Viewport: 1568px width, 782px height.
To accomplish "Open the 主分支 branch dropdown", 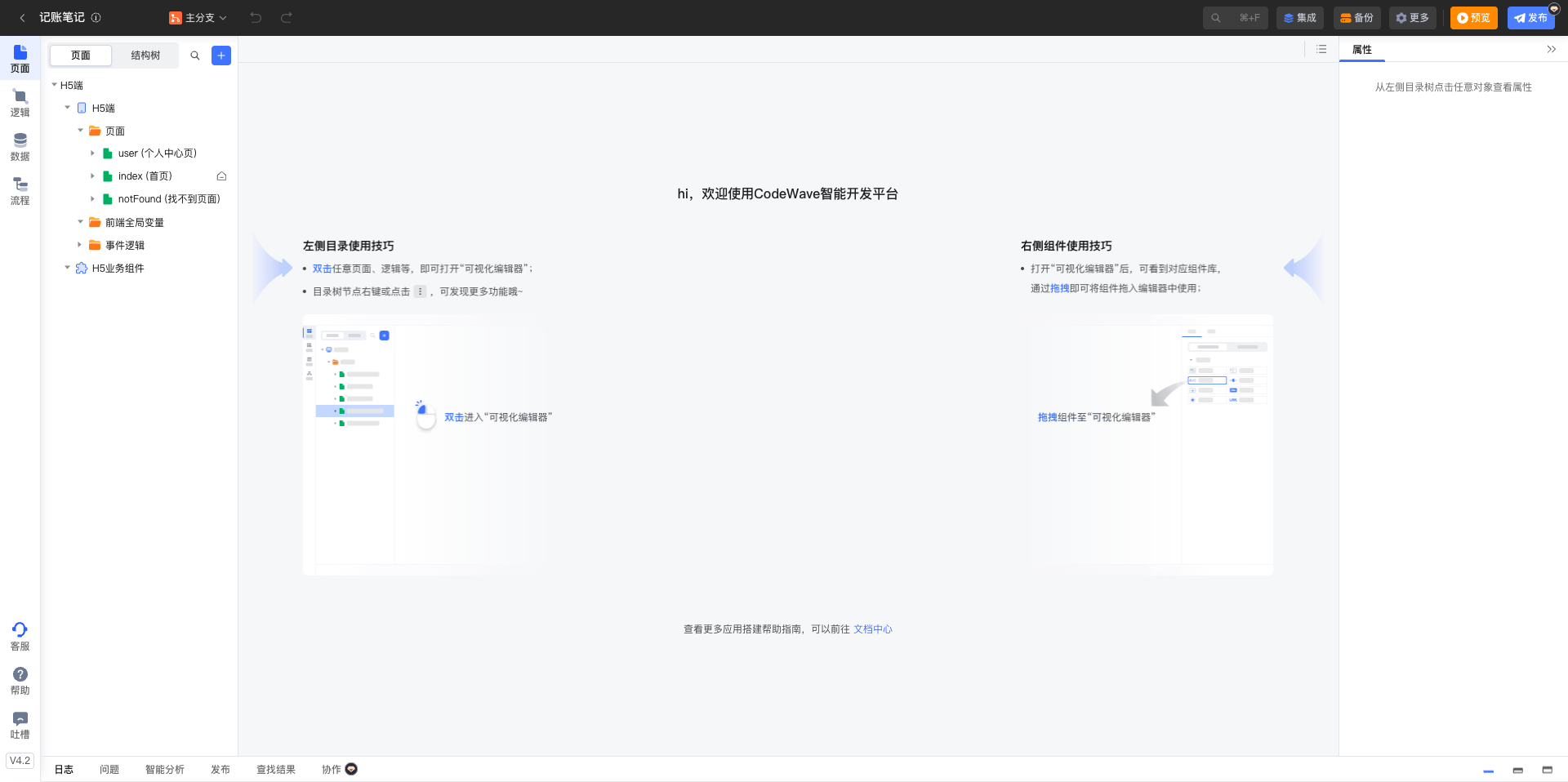I will [198, 17].
